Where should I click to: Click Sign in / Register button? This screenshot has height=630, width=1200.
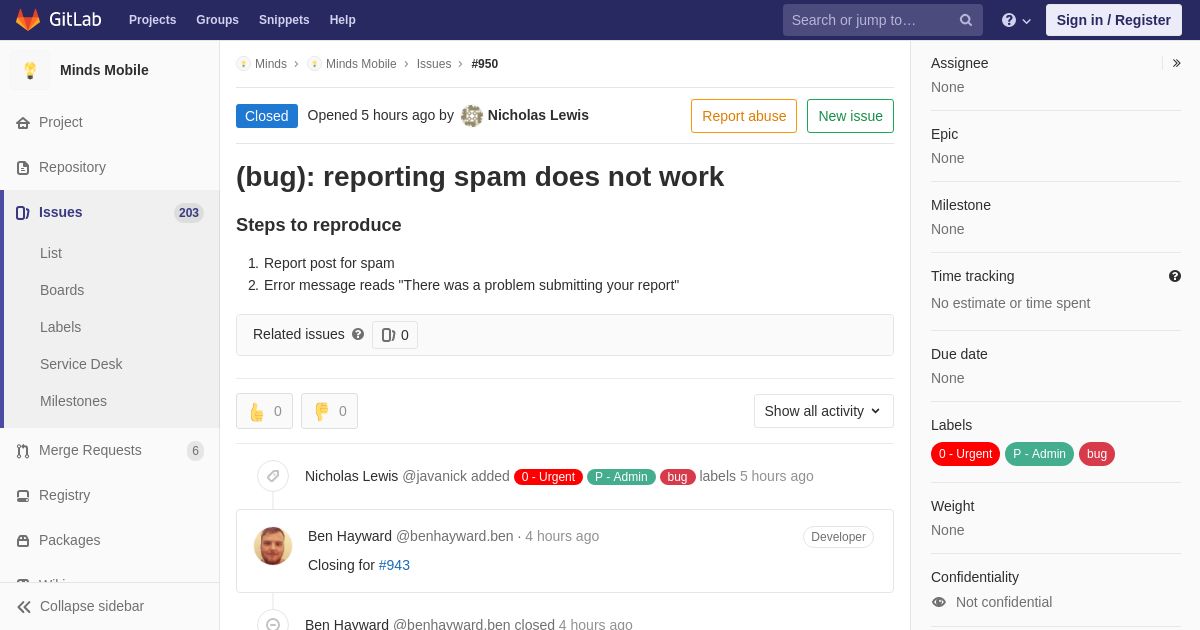(x=1114, y=20)
